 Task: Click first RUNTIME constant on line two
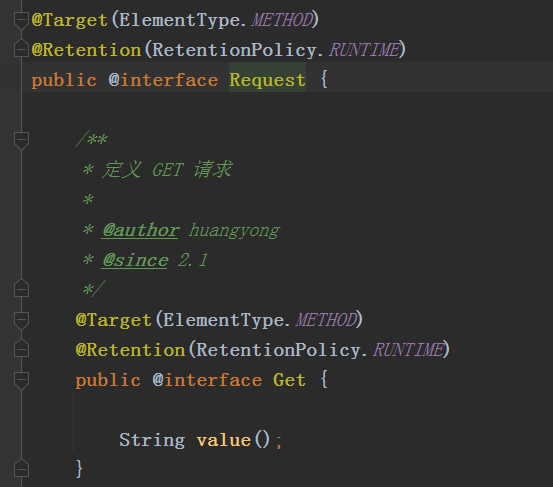tap(365, 50)
